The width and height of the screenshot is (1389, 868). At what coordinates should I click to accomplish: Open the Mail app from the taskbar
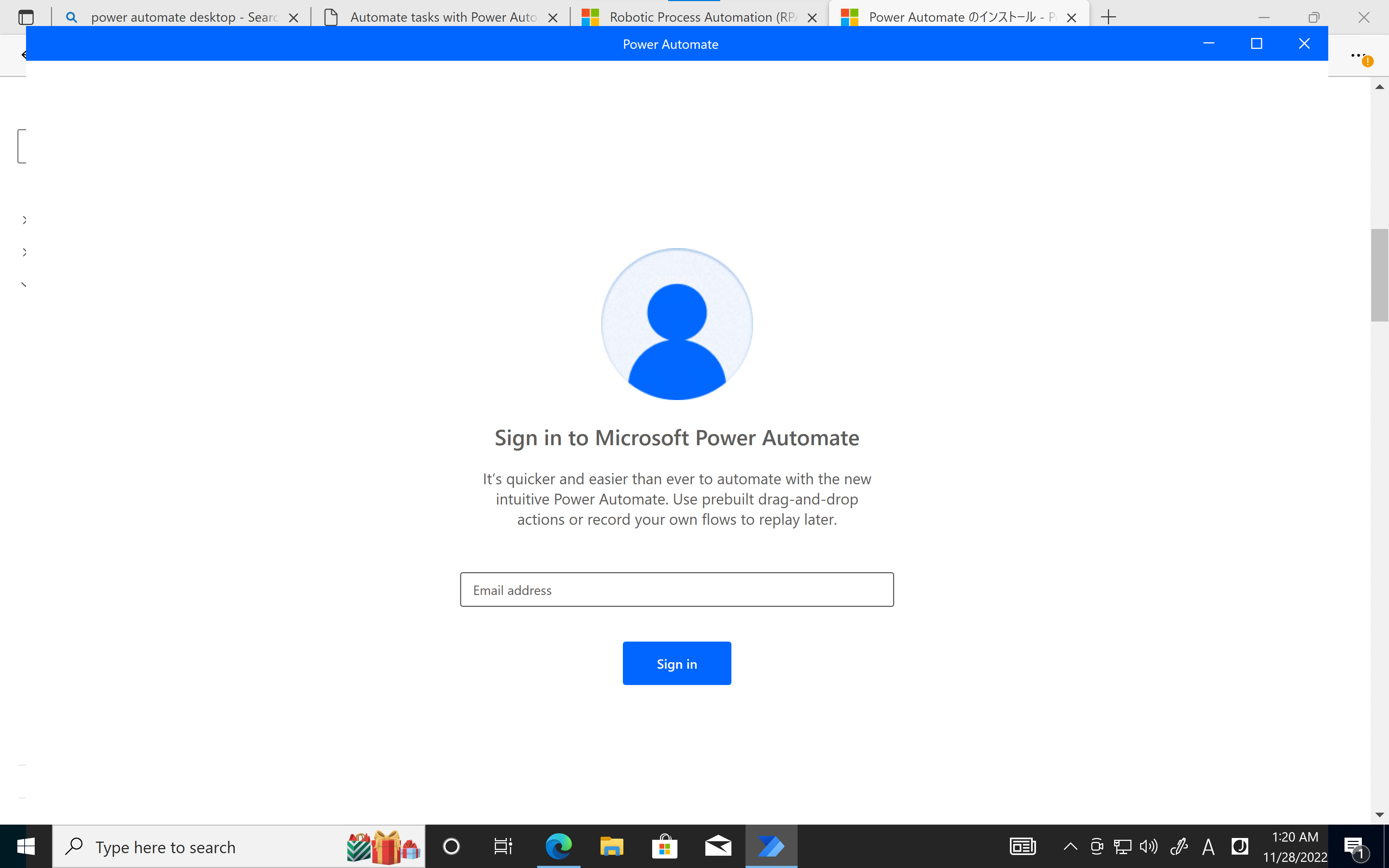click(717, 846)
